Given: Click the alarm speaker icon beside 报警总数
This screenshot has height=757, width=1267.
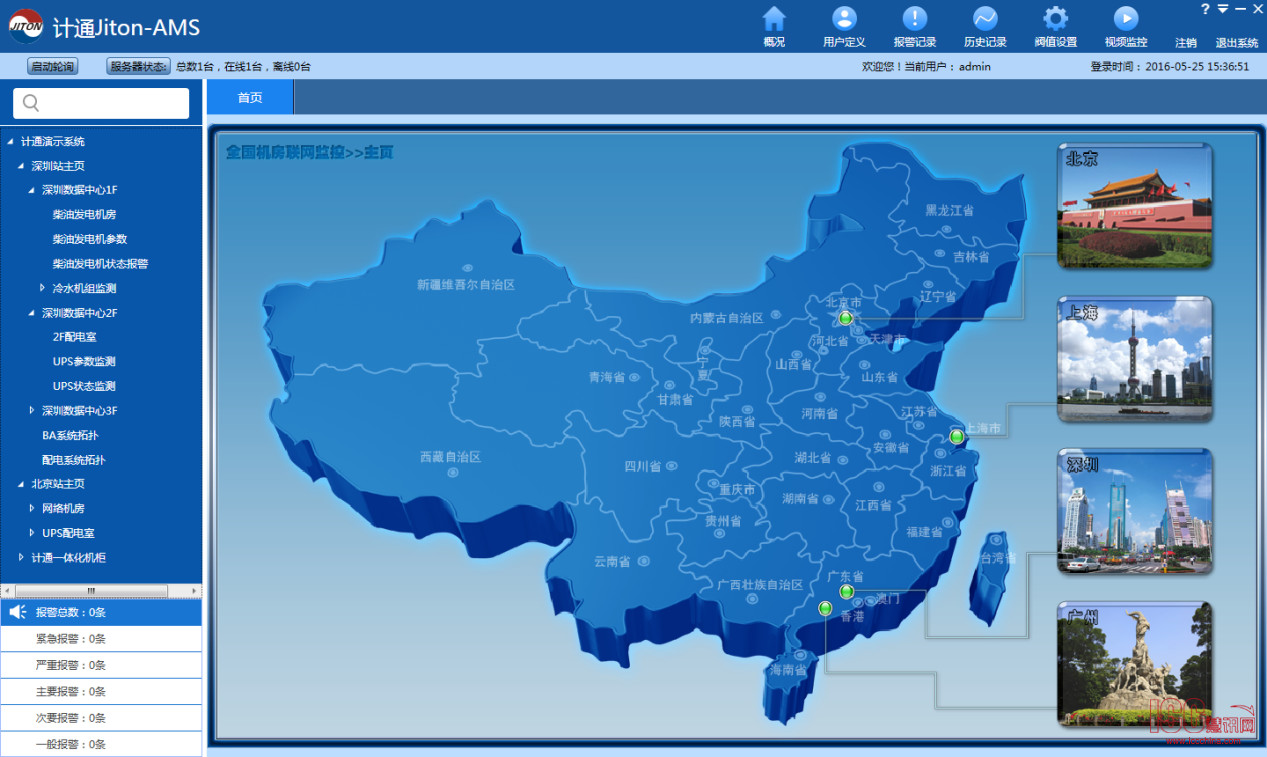Looking at the screenshot, I should coord(17,612).
